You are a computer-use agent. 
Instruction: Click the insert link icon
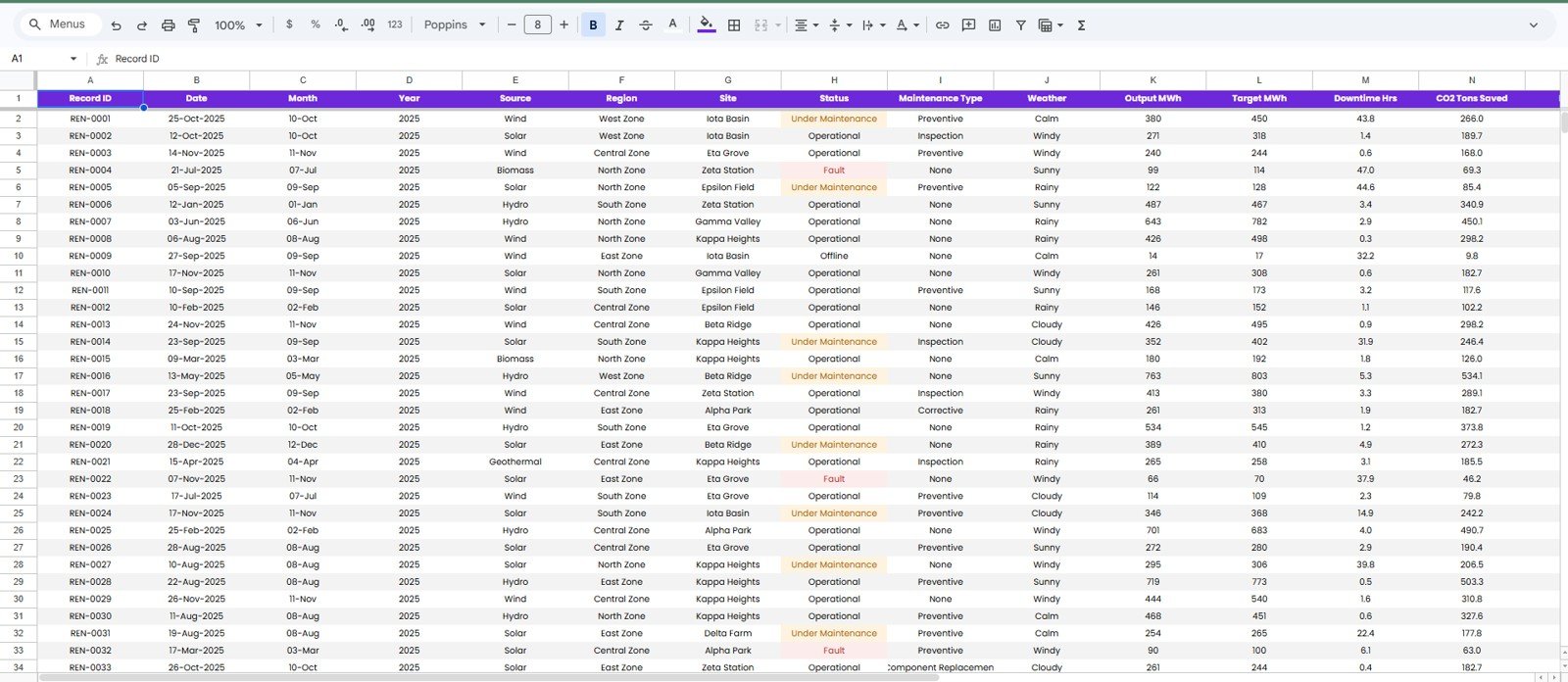tap(942, 25)
